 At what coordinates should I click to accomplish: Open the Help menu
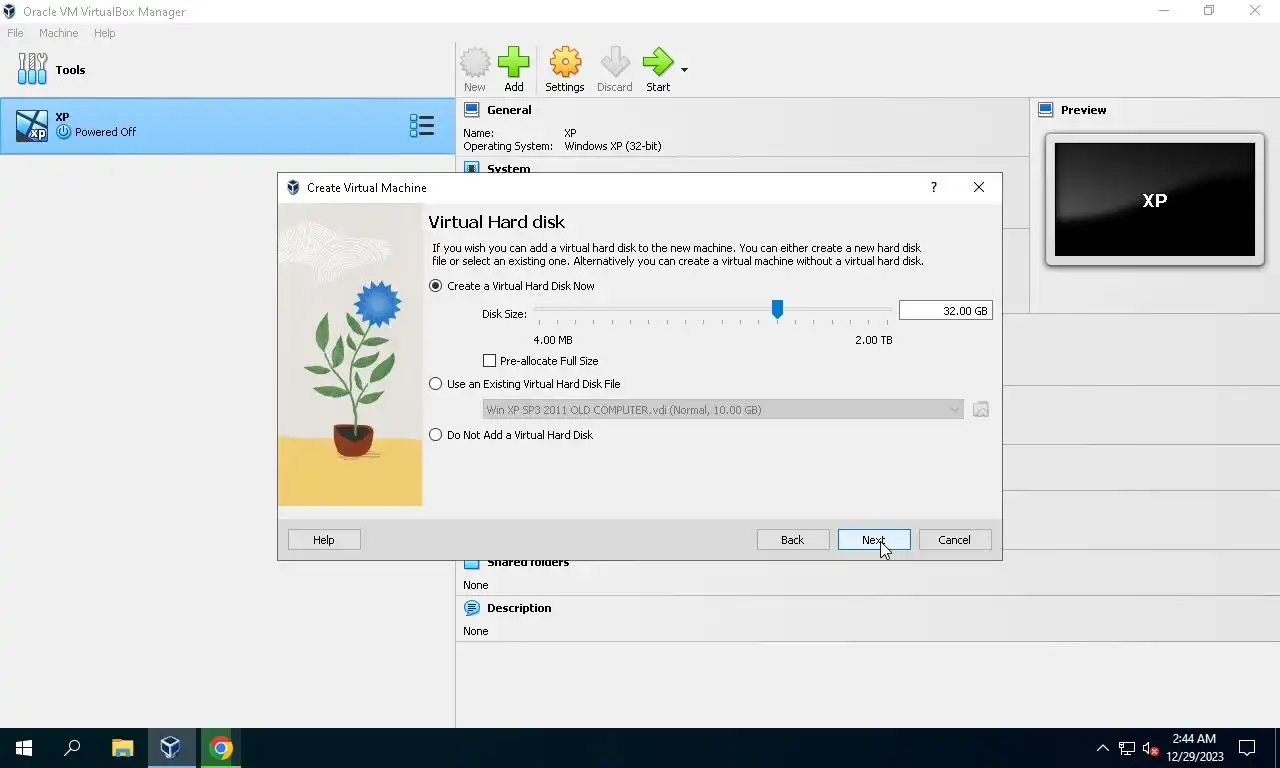[x=105, y=33]
